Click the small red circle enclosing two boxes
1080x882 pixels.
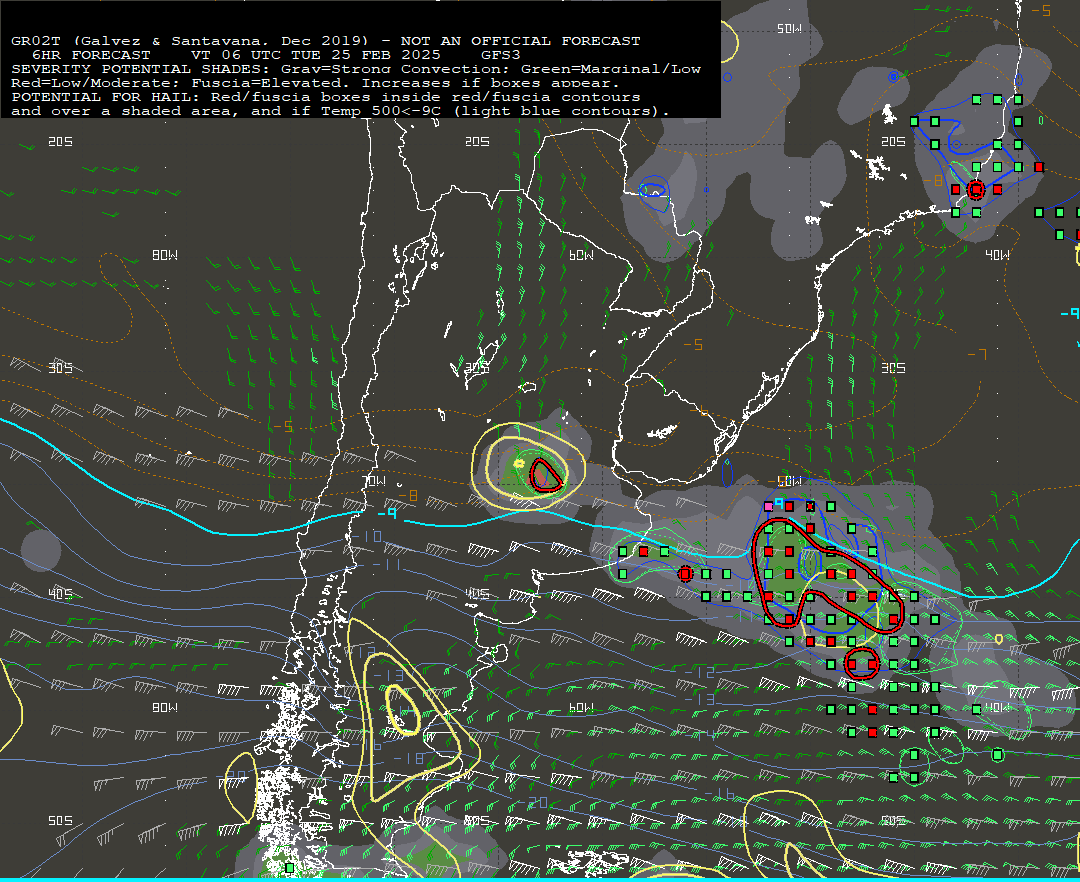pyautogui.click(x=862, y=664)
